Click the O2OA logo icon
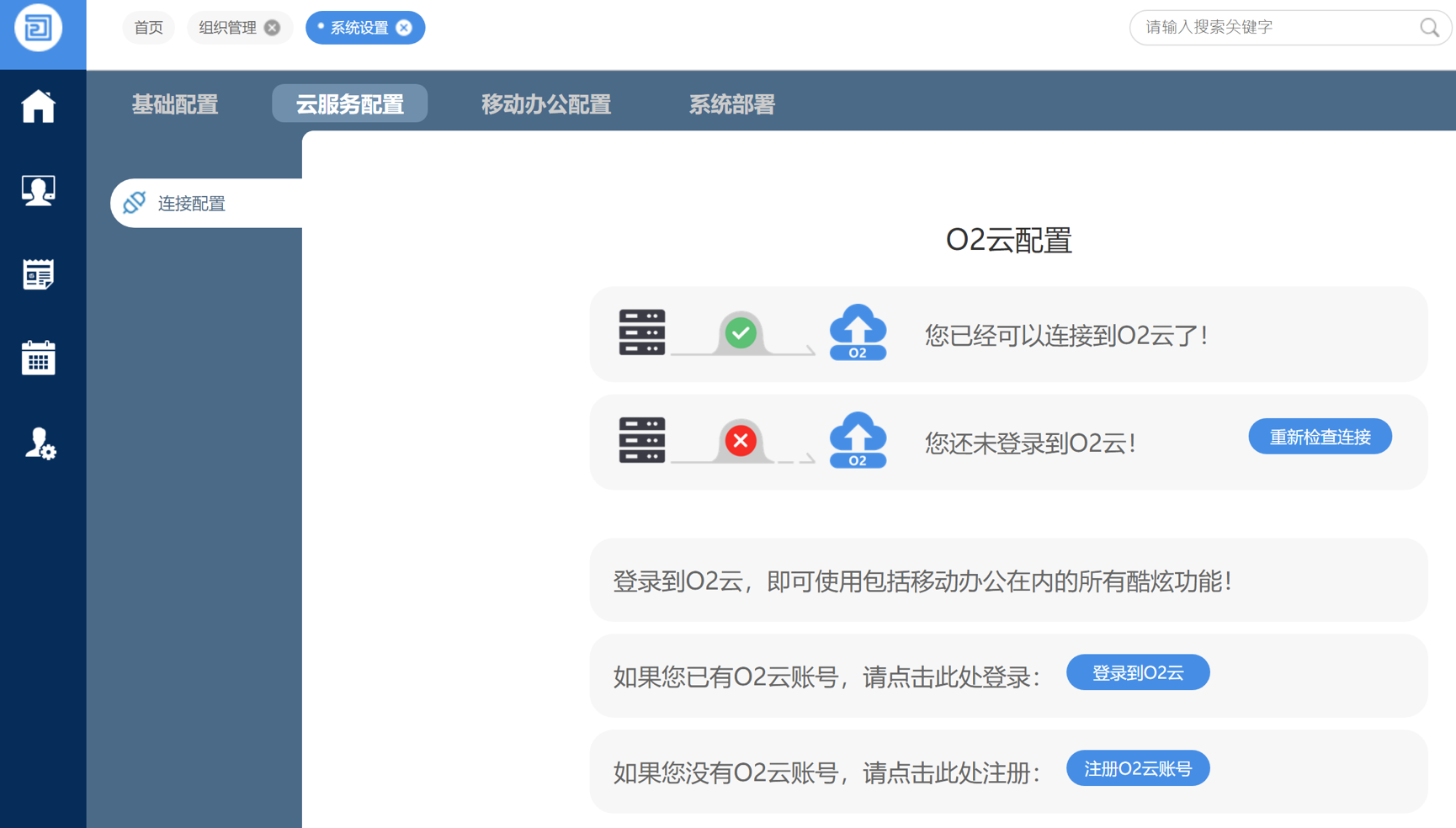The image size is (1456, 828). coord(39,28)
